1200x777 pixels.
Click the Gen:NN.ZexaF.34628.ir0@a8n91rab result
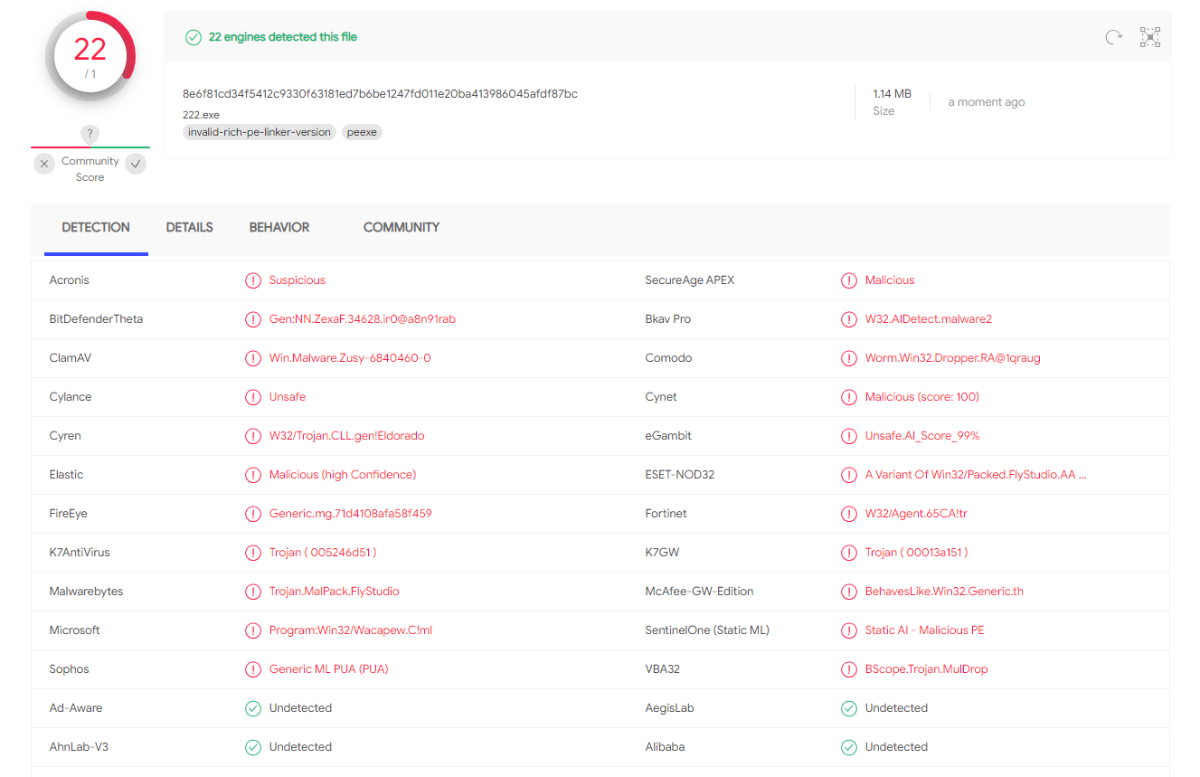click(x=363, y=320)
